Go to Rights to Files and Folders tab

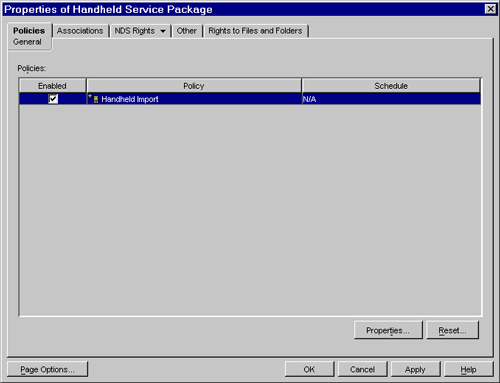click(255, 31)
